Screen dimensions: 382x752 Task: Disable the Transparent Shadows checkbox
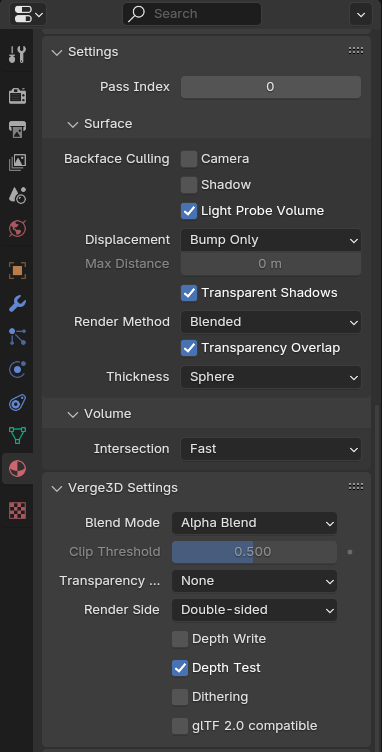189,293
